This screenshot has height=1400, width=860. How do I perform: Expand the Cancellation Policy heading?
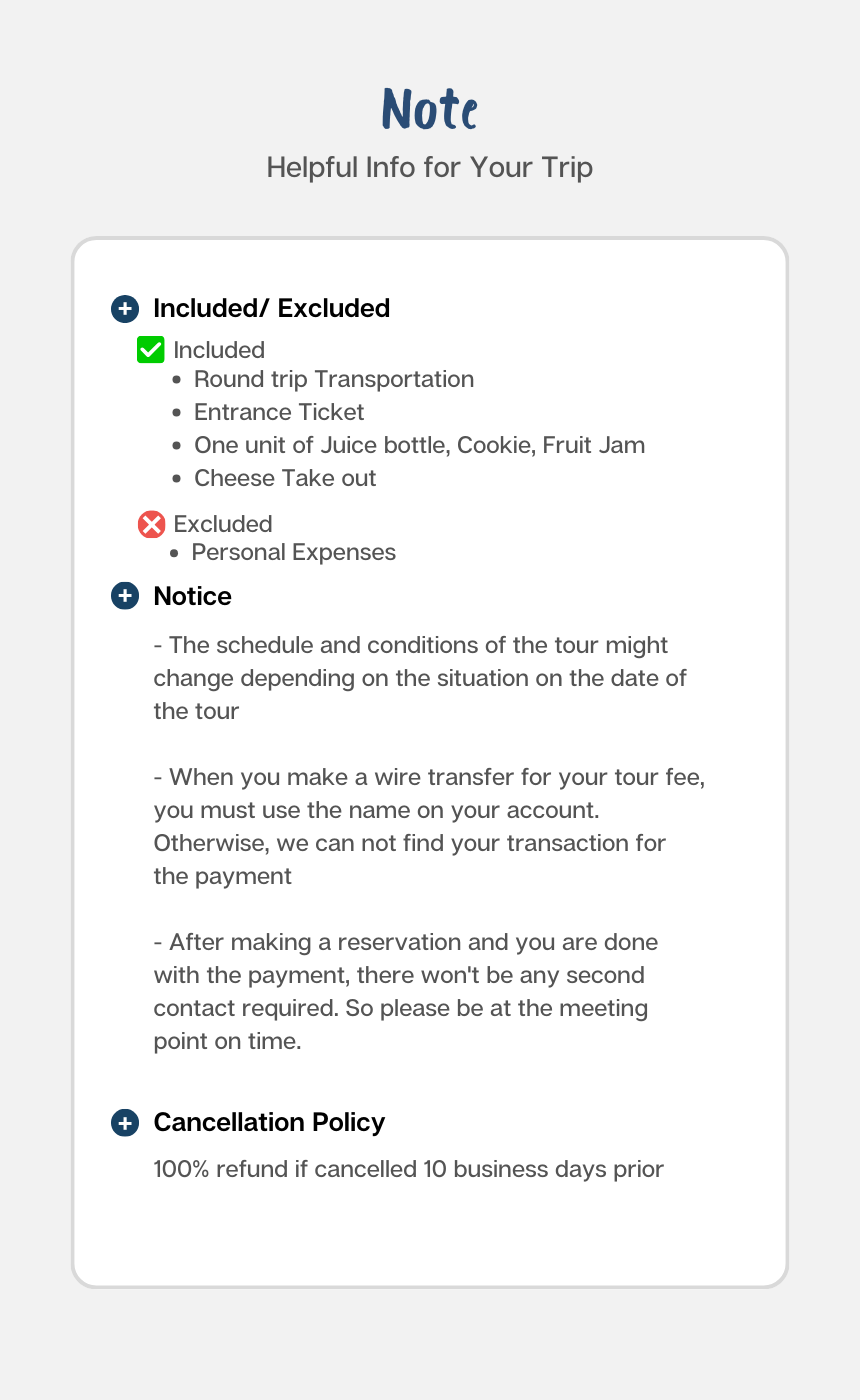pos(269,1122)
